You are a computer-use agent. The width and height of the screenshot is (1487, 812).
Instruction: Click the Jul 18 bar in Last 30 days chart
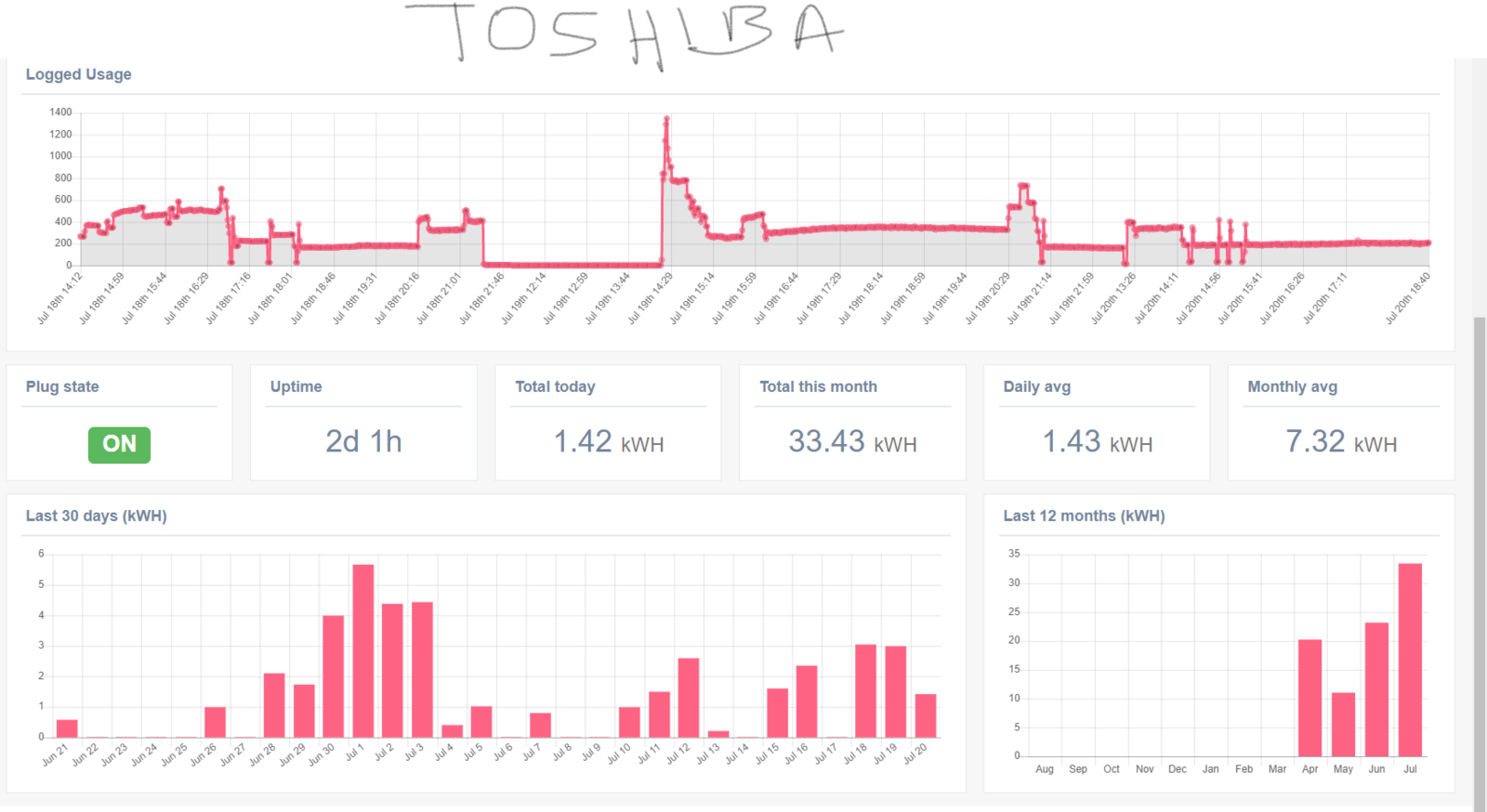click(x=866, y=690)
